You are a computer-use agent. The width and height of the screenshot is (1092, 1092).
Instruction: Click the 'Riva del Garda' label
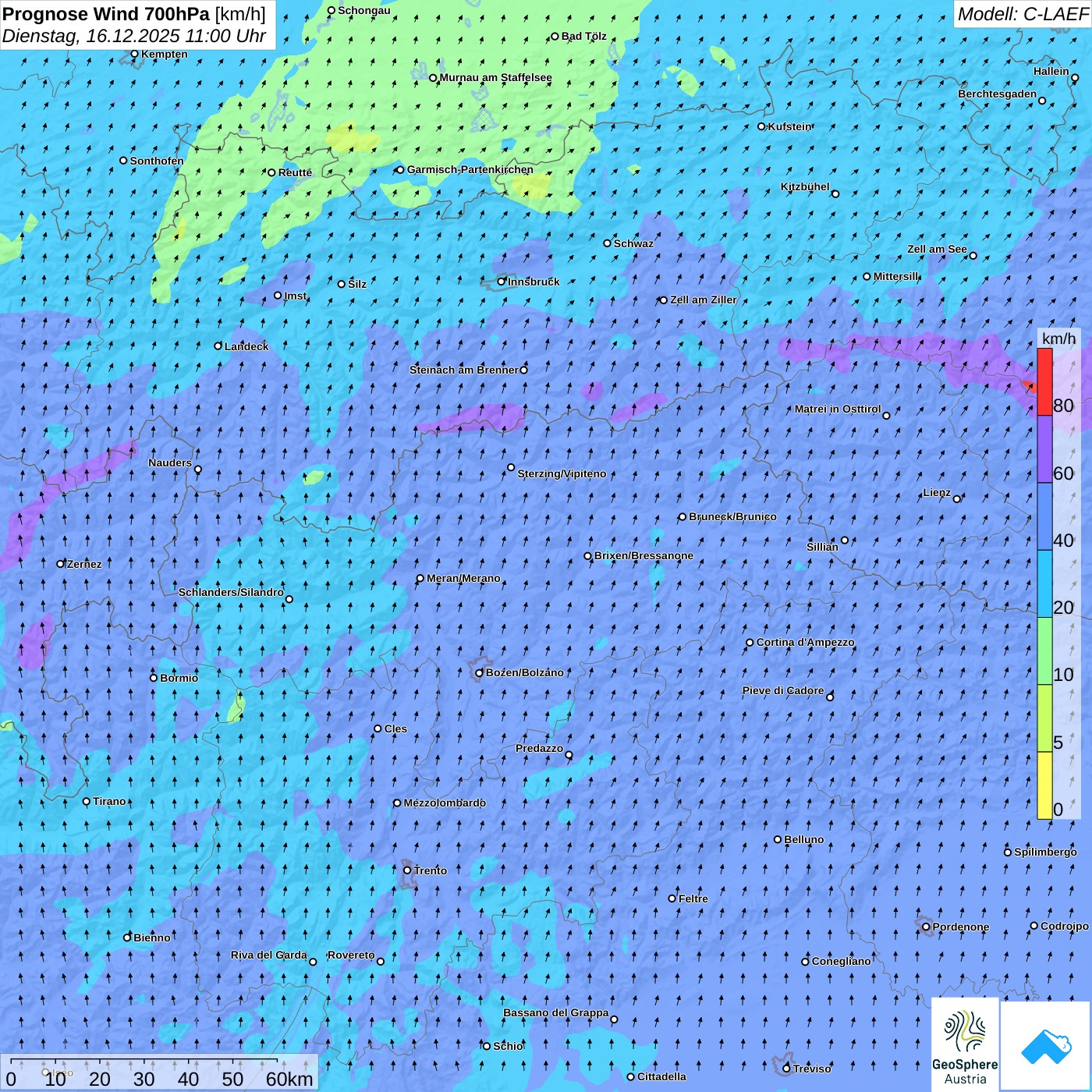tap(269, 955)
